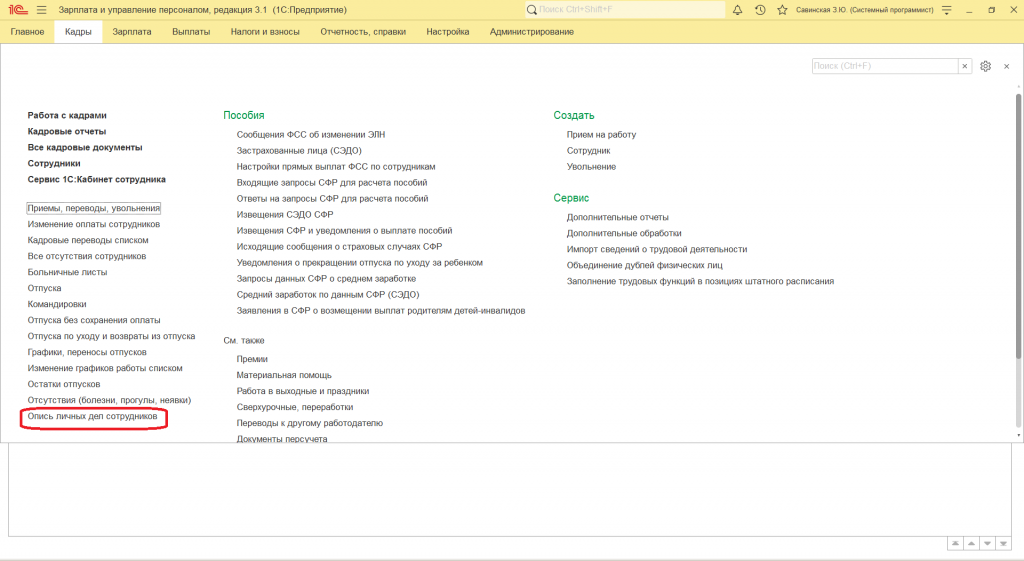Image resolution: width=1024 pixels, height=561 pixels.
Task: Open the history clock icon
Action: (760, 10)
